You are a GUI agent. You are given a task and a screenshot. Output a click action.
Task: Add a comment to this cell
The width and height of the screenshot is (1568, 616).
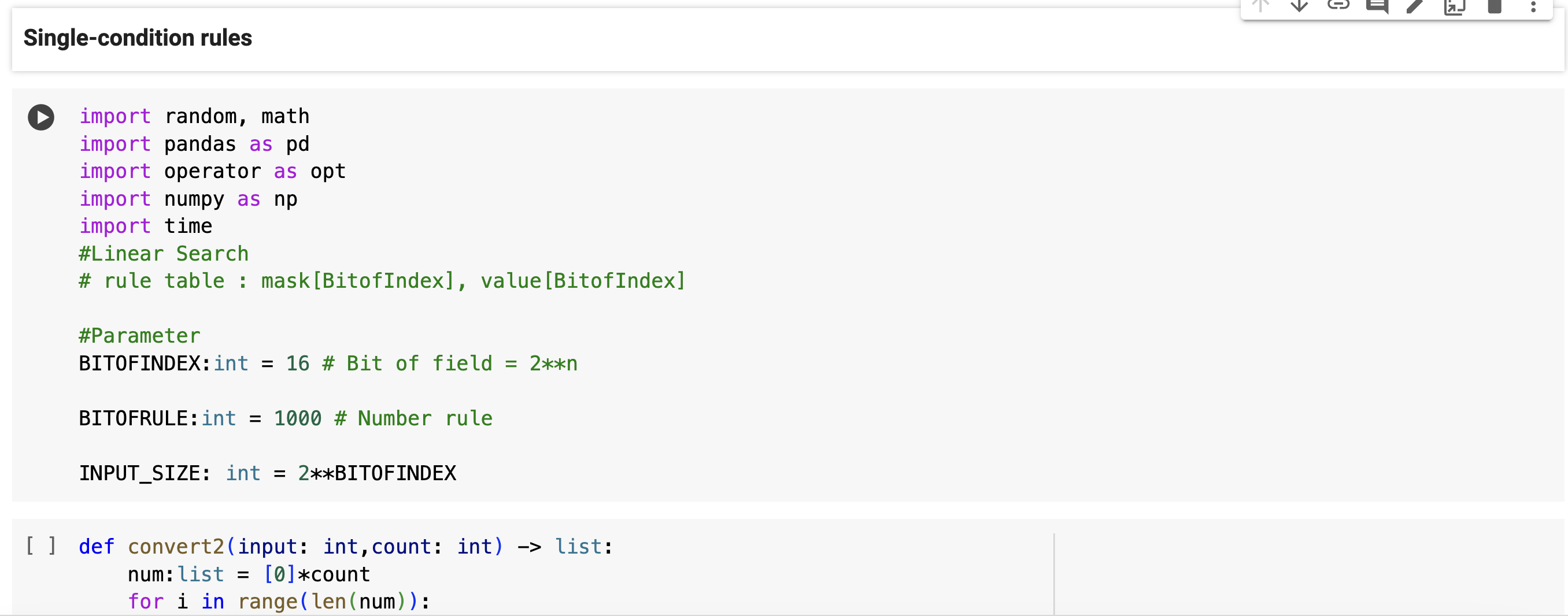pyautogui.click(x=1377, y=6)
